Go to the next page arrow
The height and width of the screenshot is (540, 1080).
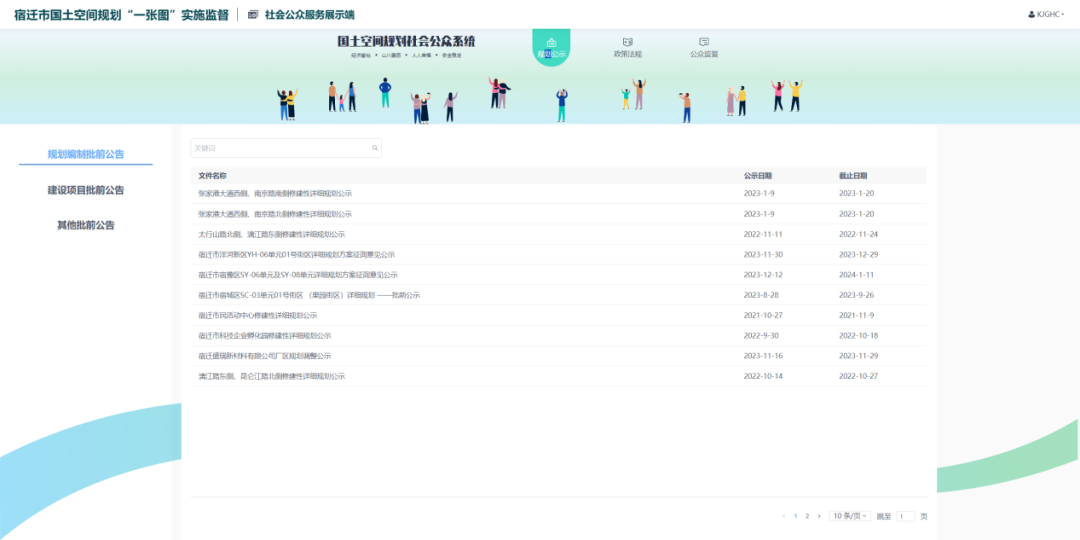coord(819,516)
